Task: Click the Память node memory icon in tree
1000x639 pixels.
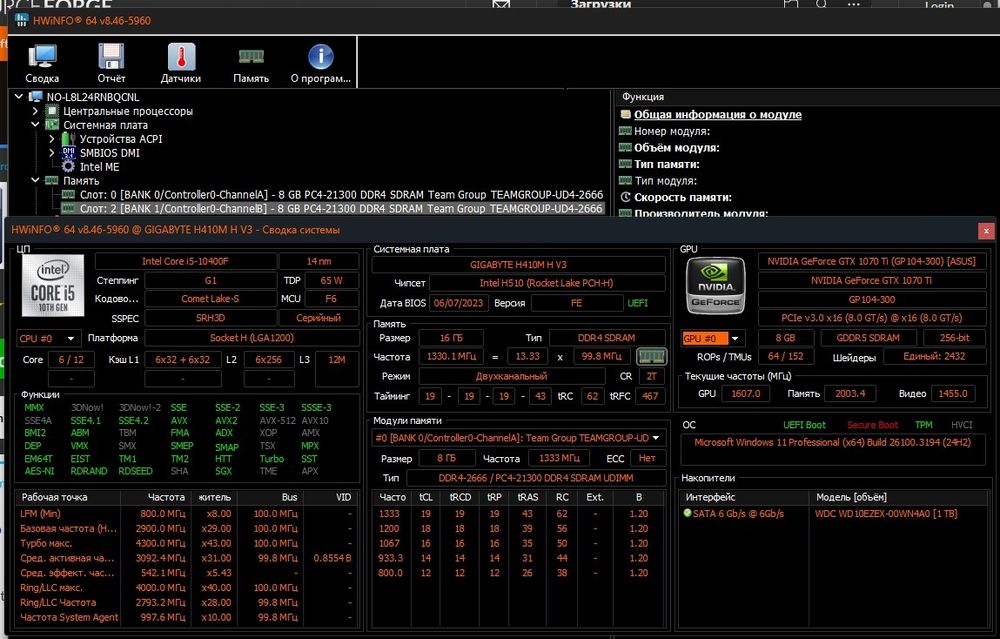Action: [x=52, y=180]
